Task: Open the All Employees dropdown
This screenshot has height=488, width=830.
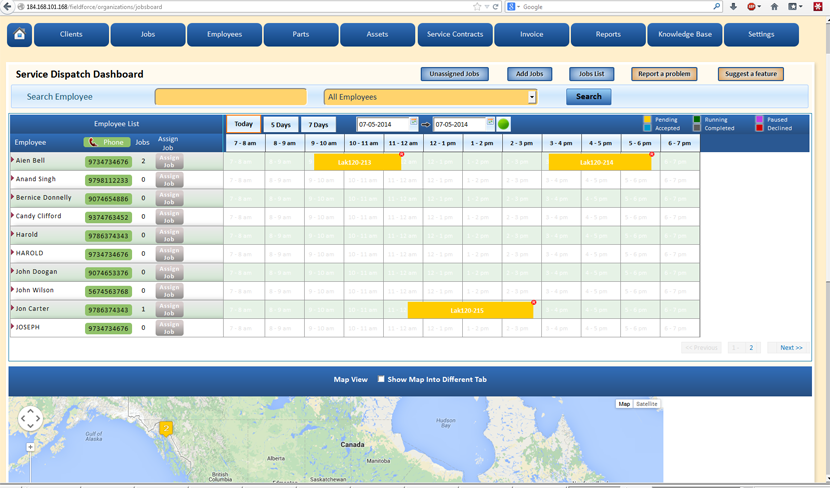Action: [430, 97]
